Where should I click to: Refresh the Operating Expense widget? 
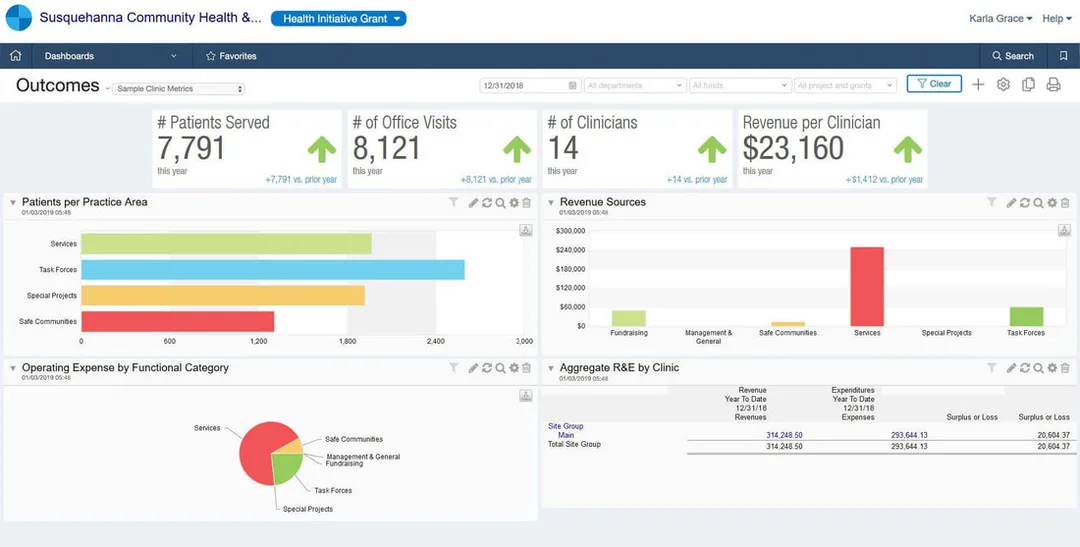click(487, 368)
